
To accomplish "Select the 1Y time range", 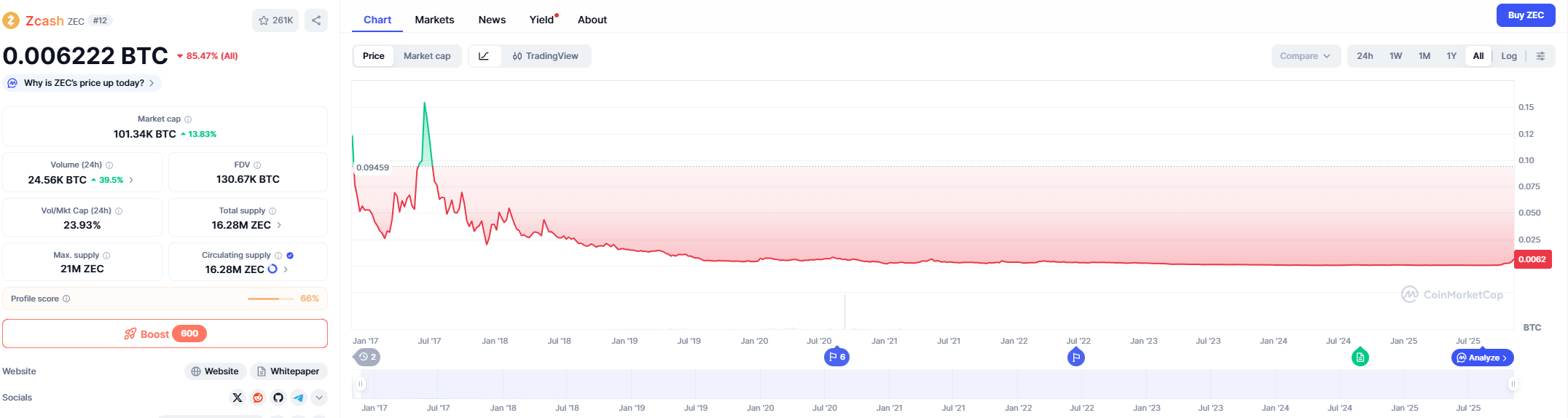I will click(1451, 56).
